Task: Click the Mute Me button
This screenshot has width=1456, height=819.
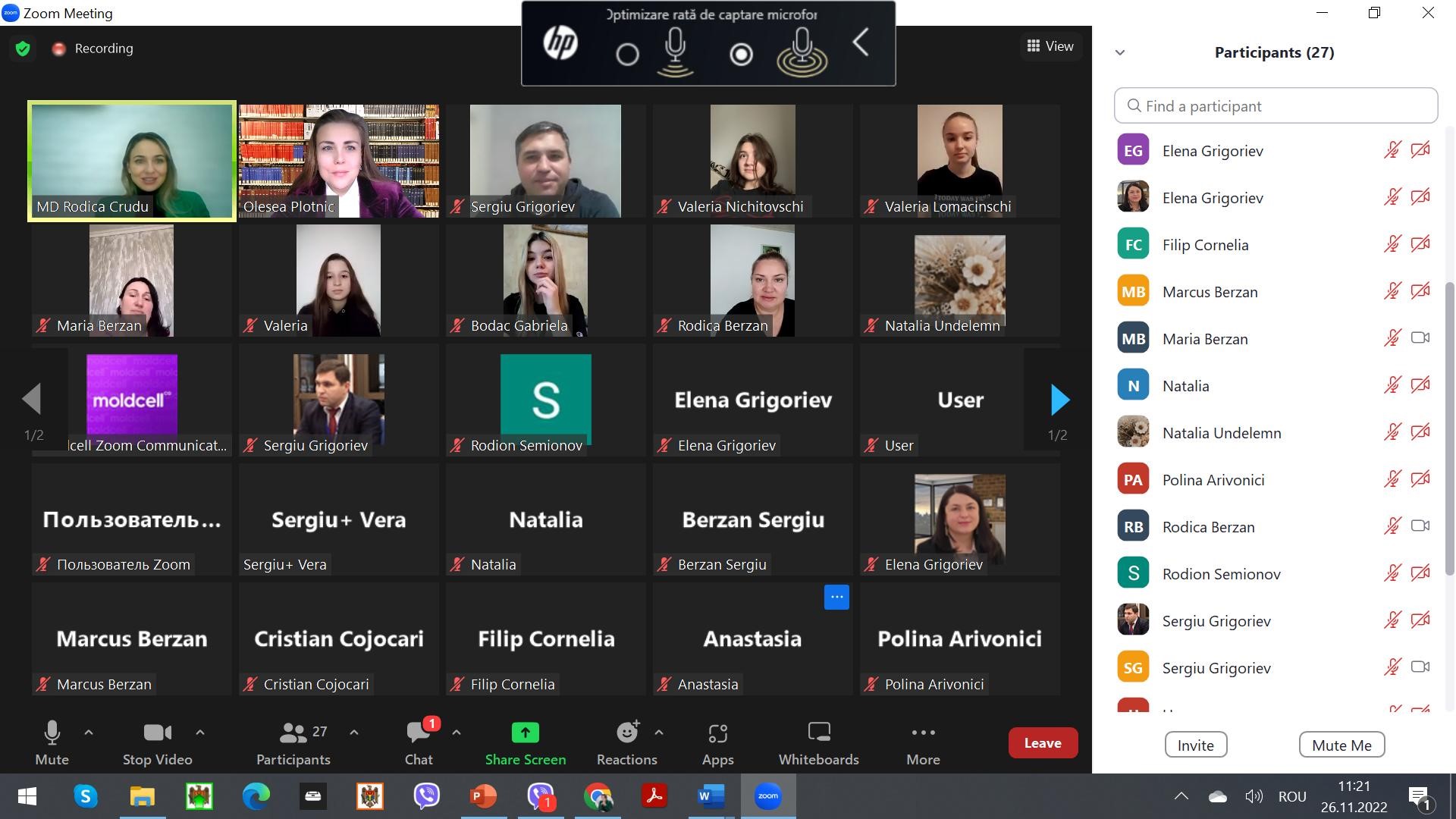Action: click(1340, 744)
